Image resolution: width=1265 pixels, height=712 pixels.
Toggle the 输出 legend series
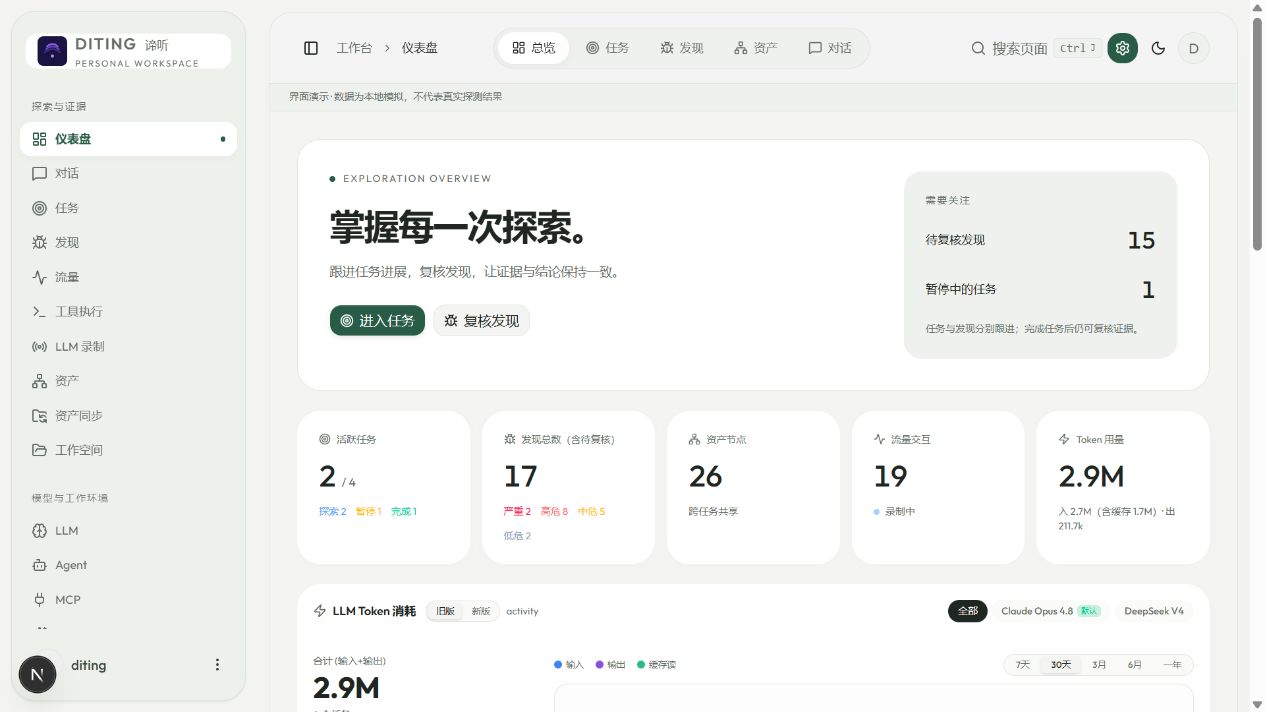[x=610, y=665]
